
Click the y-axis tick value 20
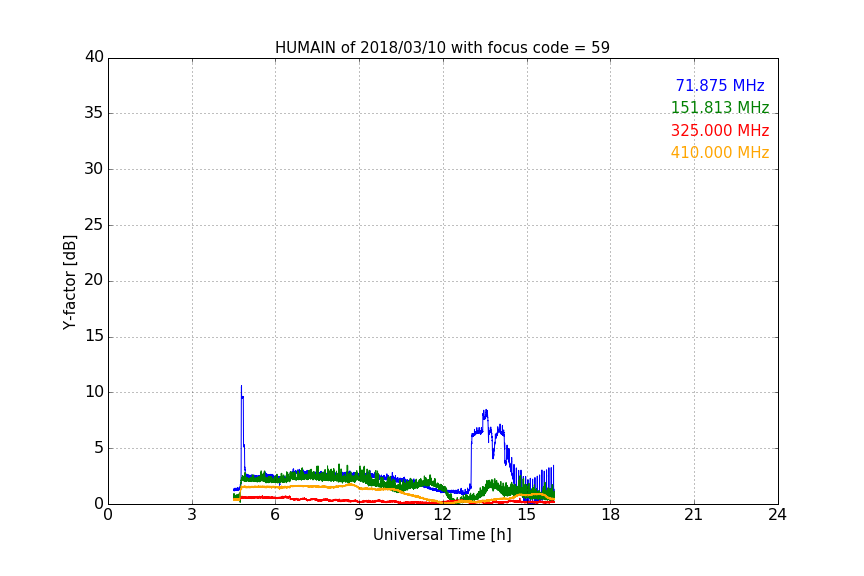(94, 281)
